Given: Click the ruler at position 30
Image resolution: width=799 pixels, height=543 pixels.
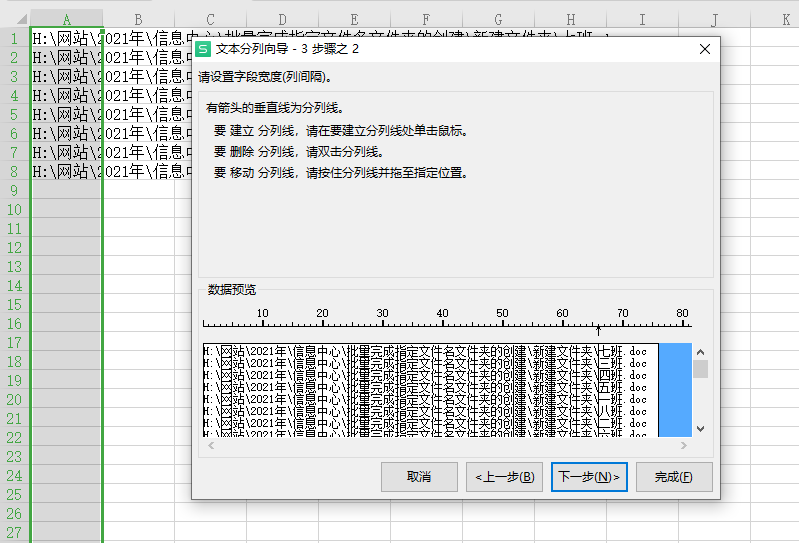Looking at the screenshot, I should tap(382, 322).
